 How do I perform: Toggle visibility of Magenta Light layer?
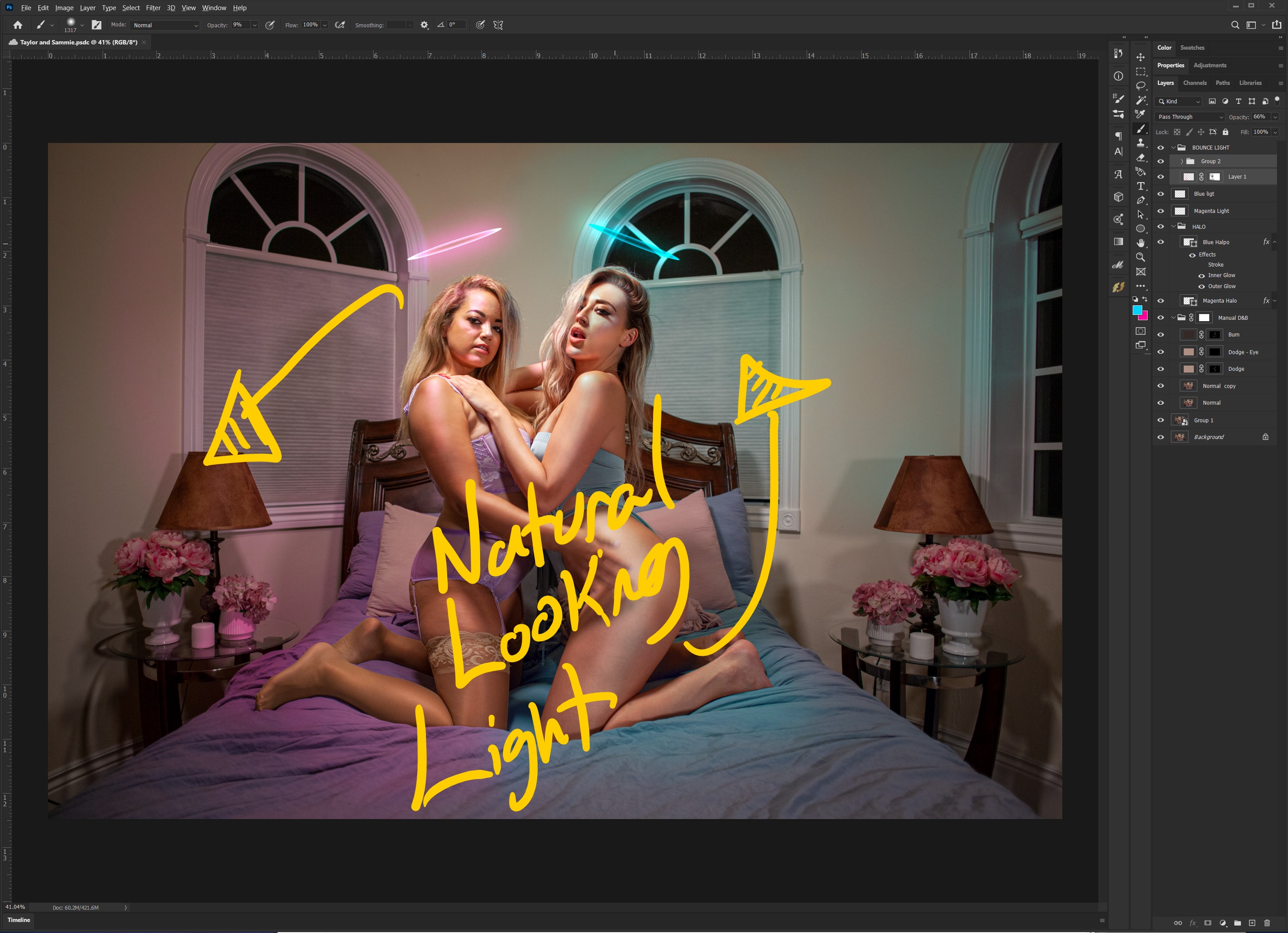click(1161, 211)
